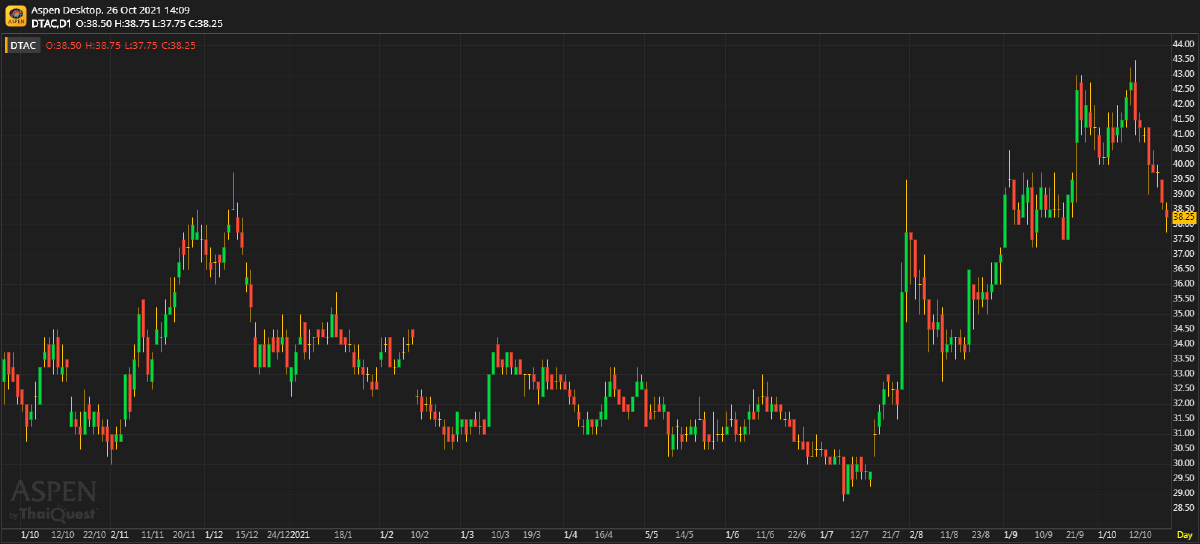The height and width of the screenshot is (544, 1200).
Task: Click the 19/3 date axis label
Action: (531, 536)
